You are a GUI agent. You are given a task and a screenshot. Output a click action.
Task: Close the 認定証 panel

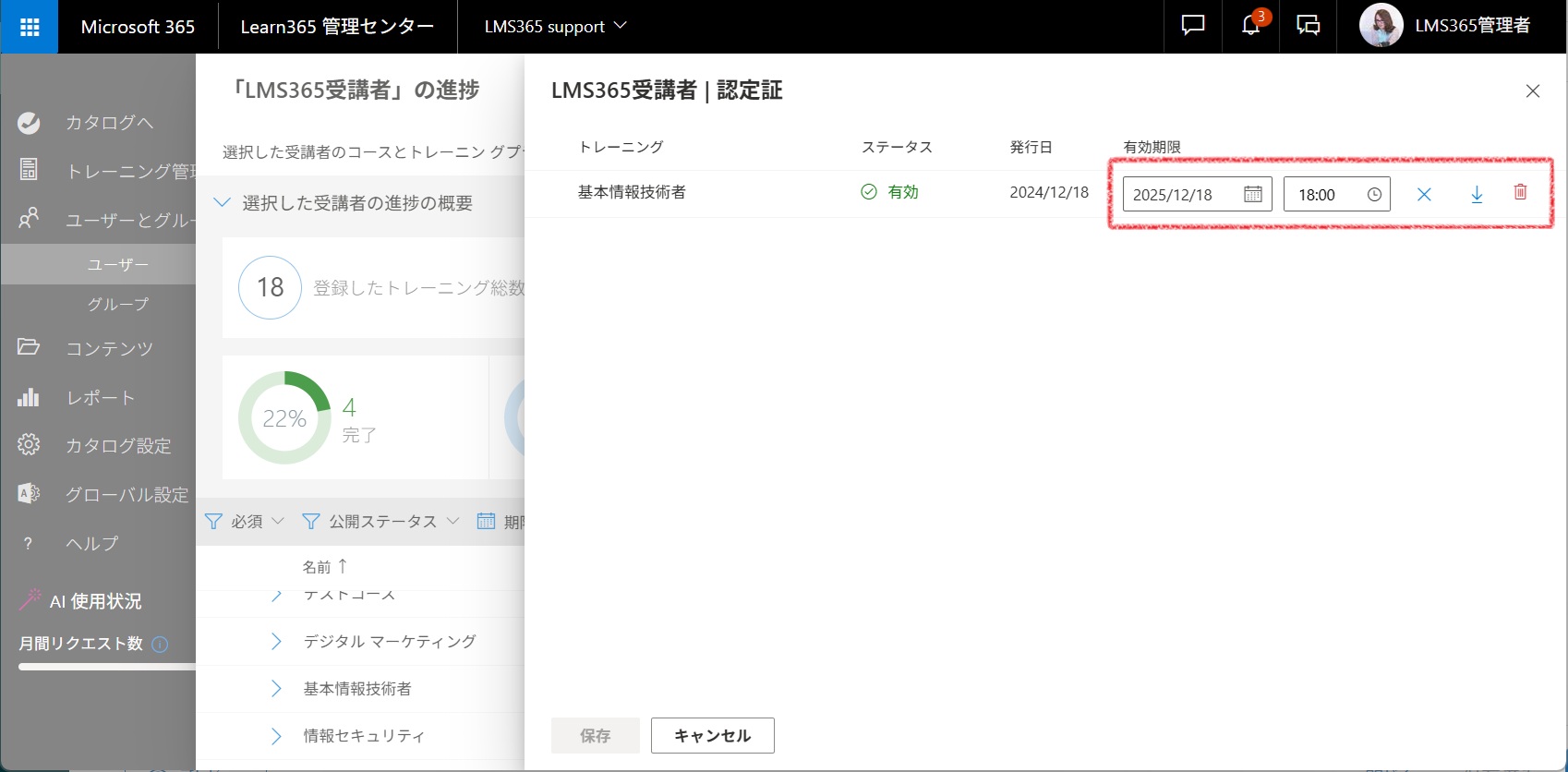[x=1533, y=90]
